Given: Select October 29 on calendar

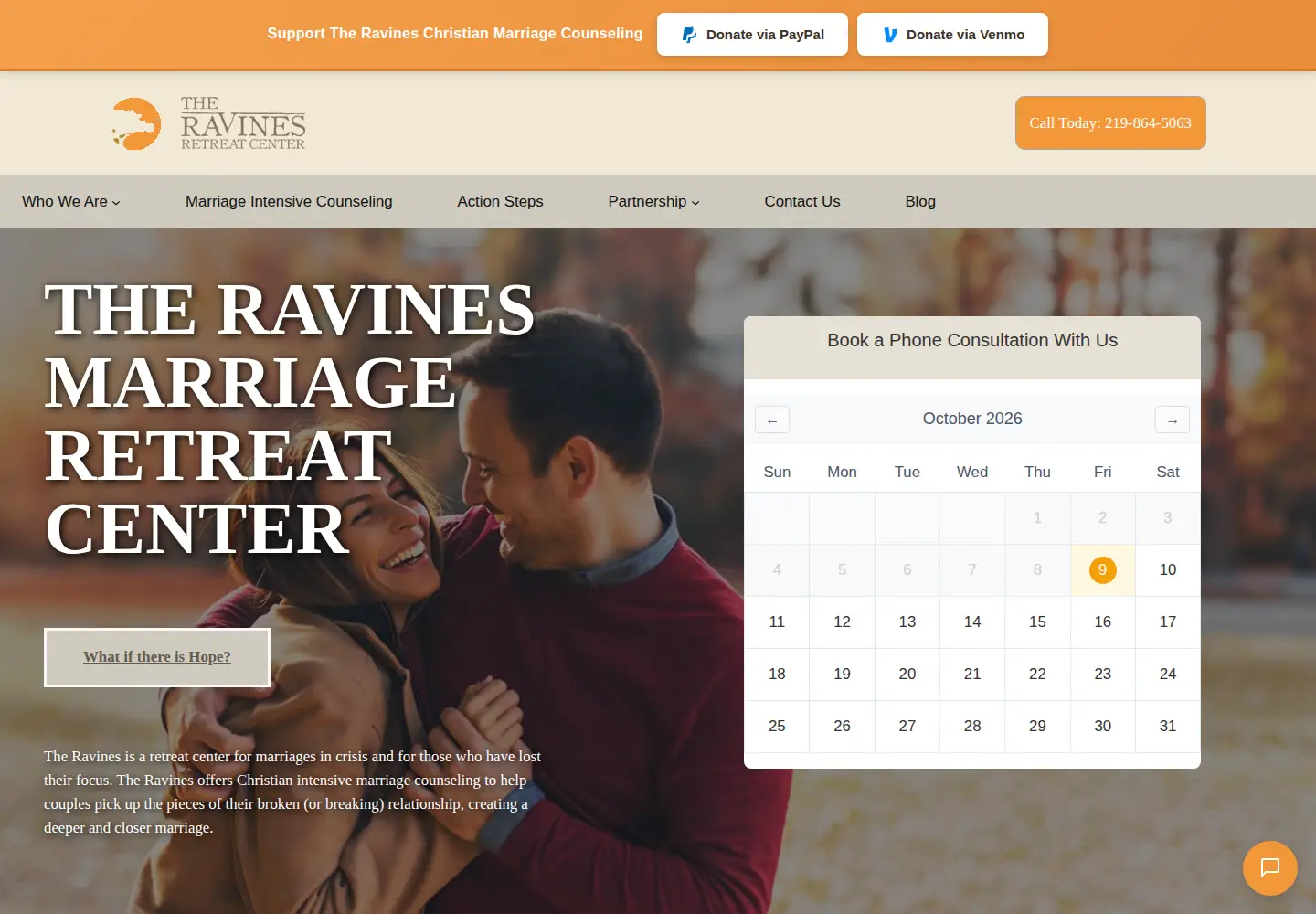Looking at the screenshot, I should coord(1037,727).
